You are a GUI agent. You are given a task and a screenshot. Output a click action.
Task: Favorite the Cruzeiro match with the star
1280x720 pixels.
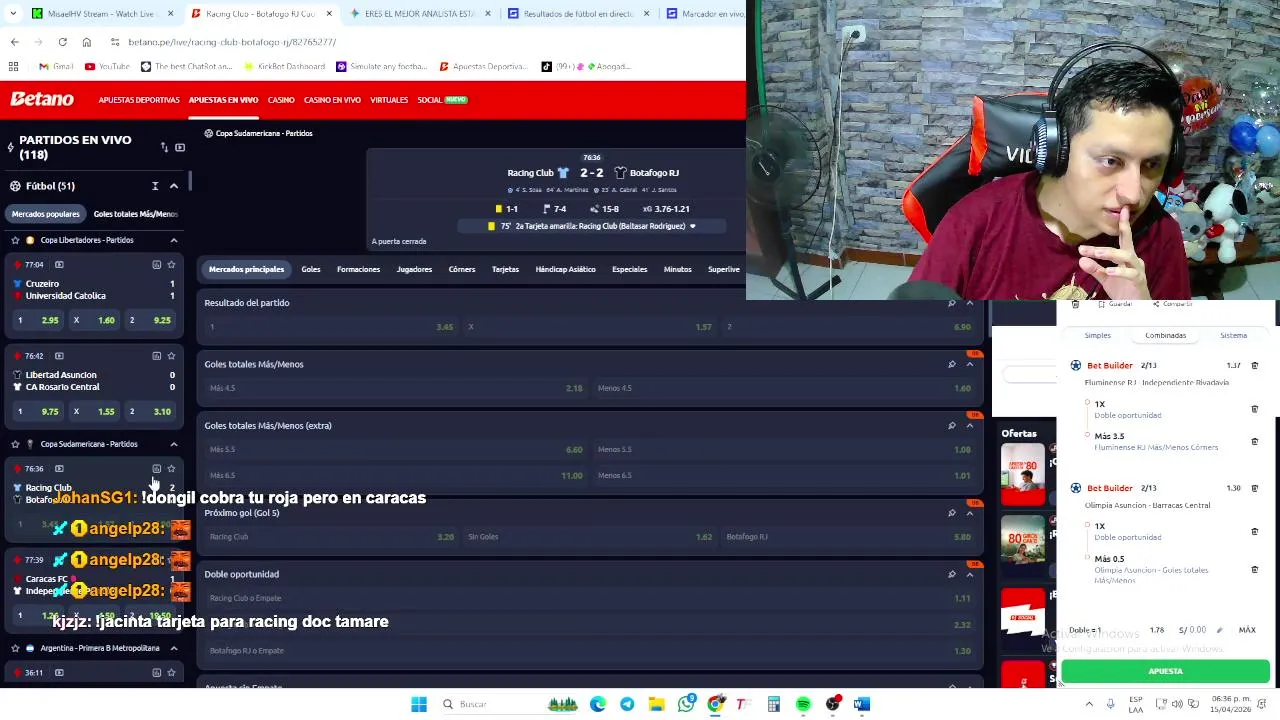coord(171,265)
